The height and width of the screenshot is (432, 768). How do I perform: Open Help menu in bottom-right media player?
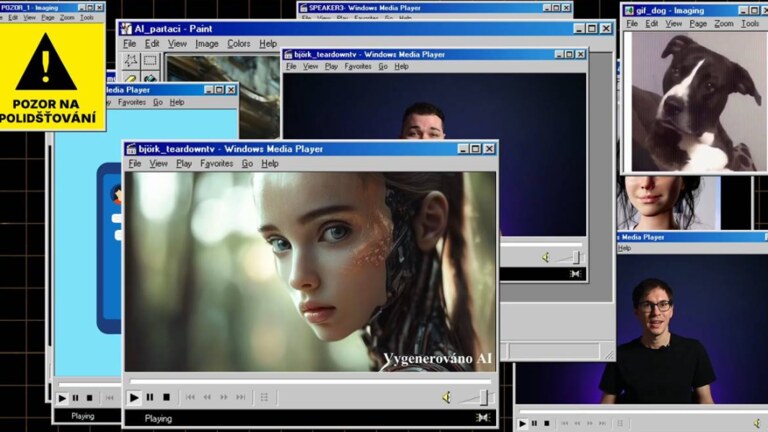(x=624, y=248)
